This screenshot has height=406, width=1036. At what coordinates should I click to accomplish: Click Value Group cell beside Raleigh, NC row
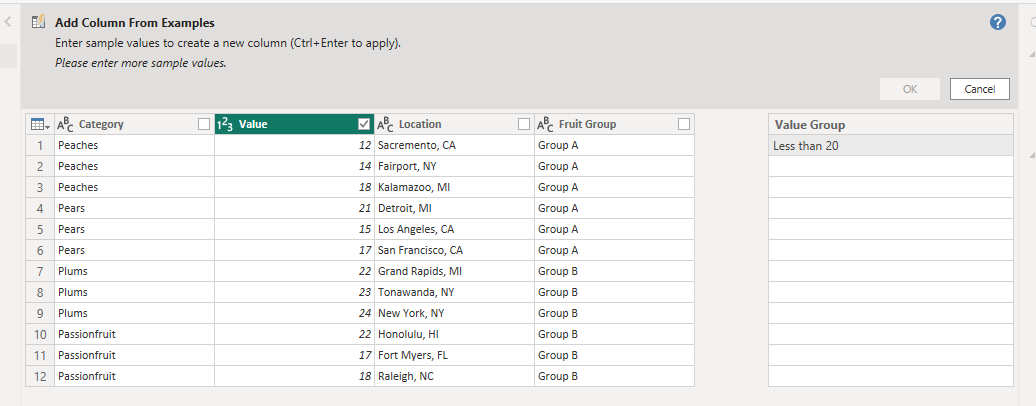point(891,376)
